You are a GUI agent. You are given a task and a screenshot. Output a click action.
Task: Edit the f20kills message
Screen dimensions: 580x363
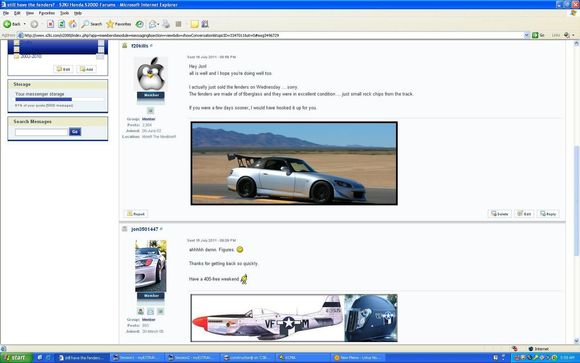tap(524, 214)
